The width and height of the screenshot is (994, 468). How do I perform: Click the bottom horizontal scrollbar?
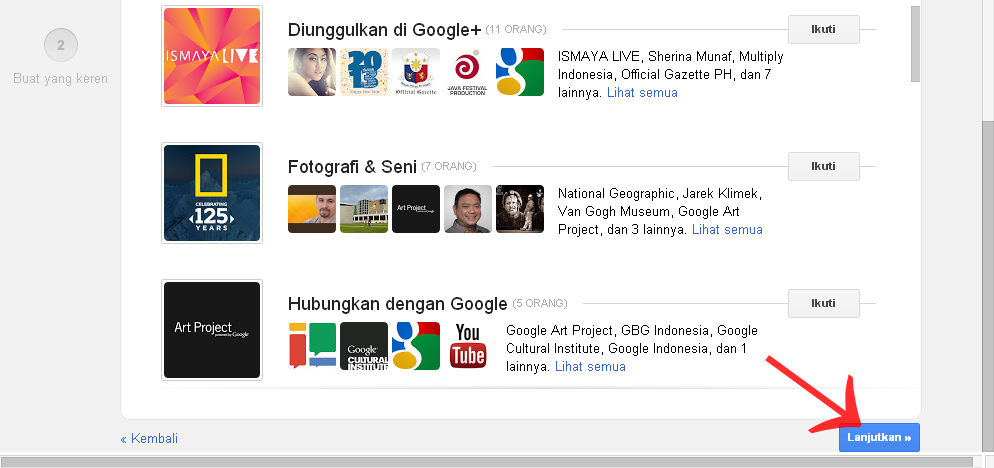pyautogui.click(x=487, y=462)
